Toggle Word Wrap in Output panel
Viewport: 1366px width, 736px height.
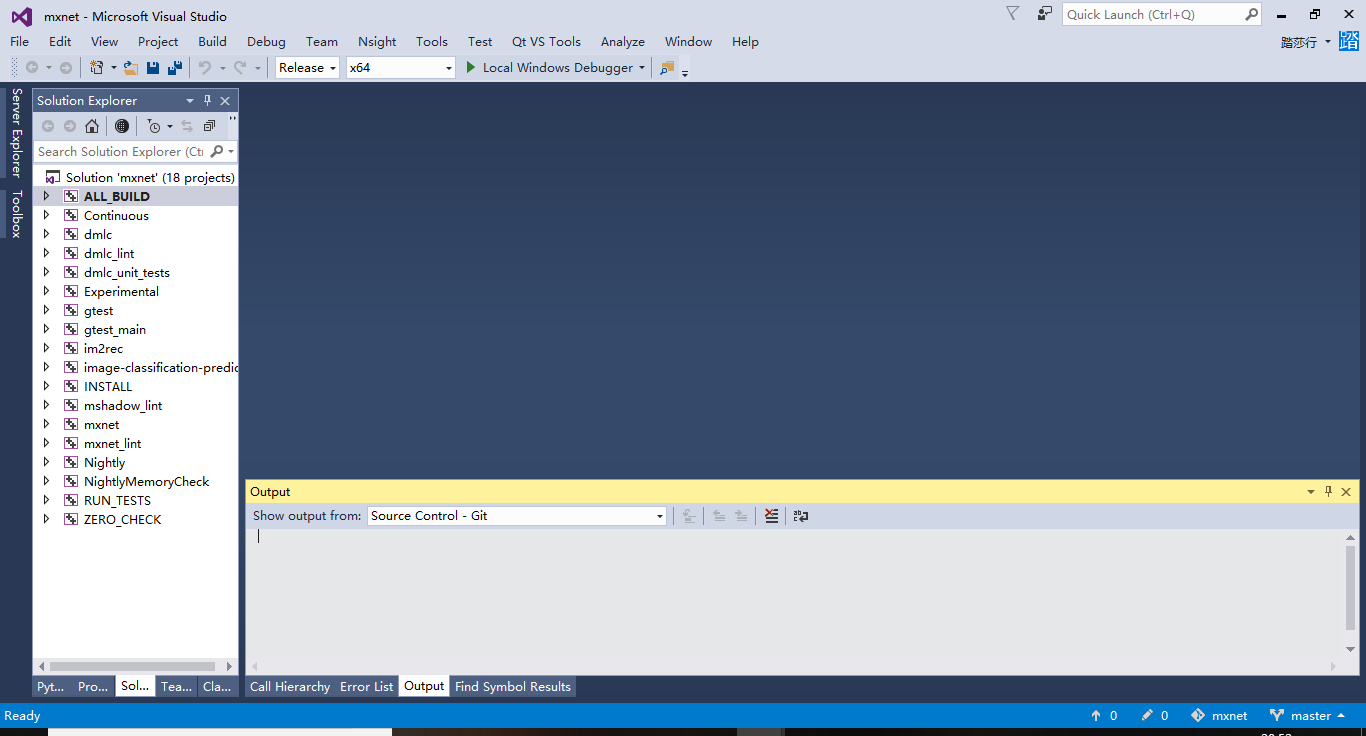[801, 516]
